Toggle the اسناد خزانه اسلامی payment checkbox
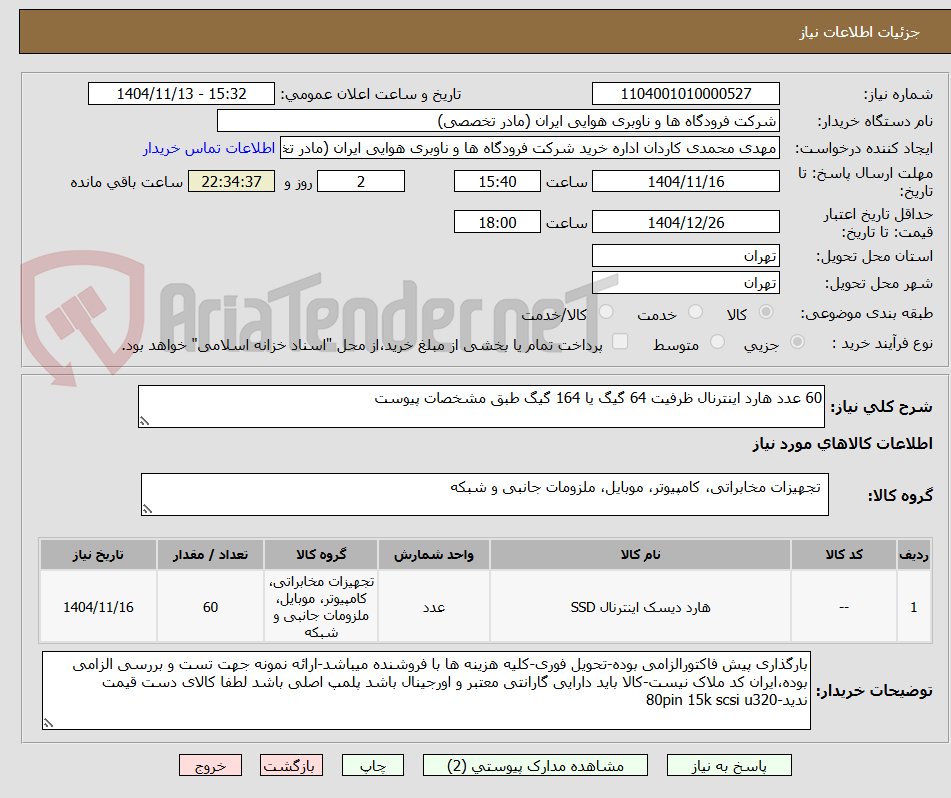Screen dimensions: 951x798 (x=619, y=341)
